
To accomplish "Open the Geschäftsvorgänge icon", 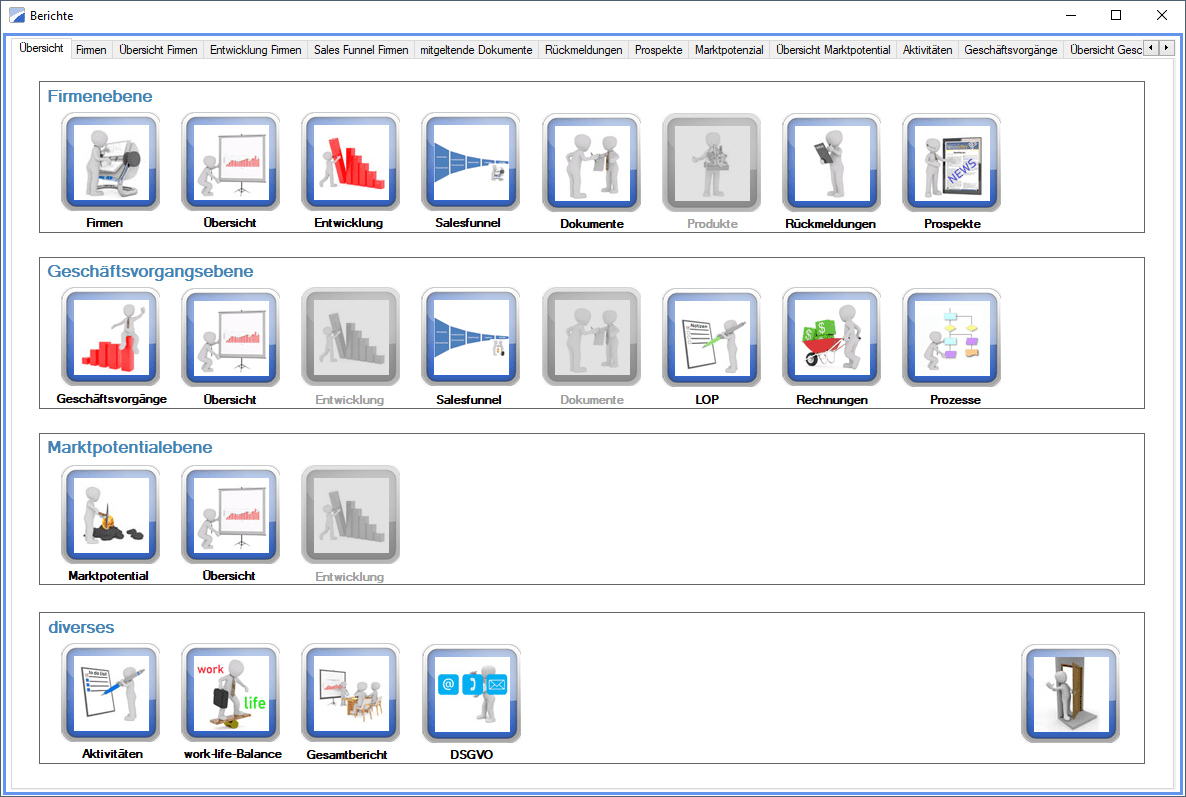I will point(110,338).
